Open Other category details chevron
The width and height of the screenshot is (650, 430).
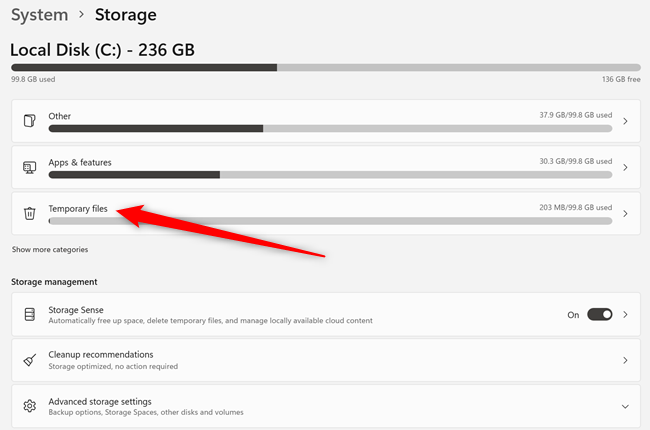pos(625,121)
